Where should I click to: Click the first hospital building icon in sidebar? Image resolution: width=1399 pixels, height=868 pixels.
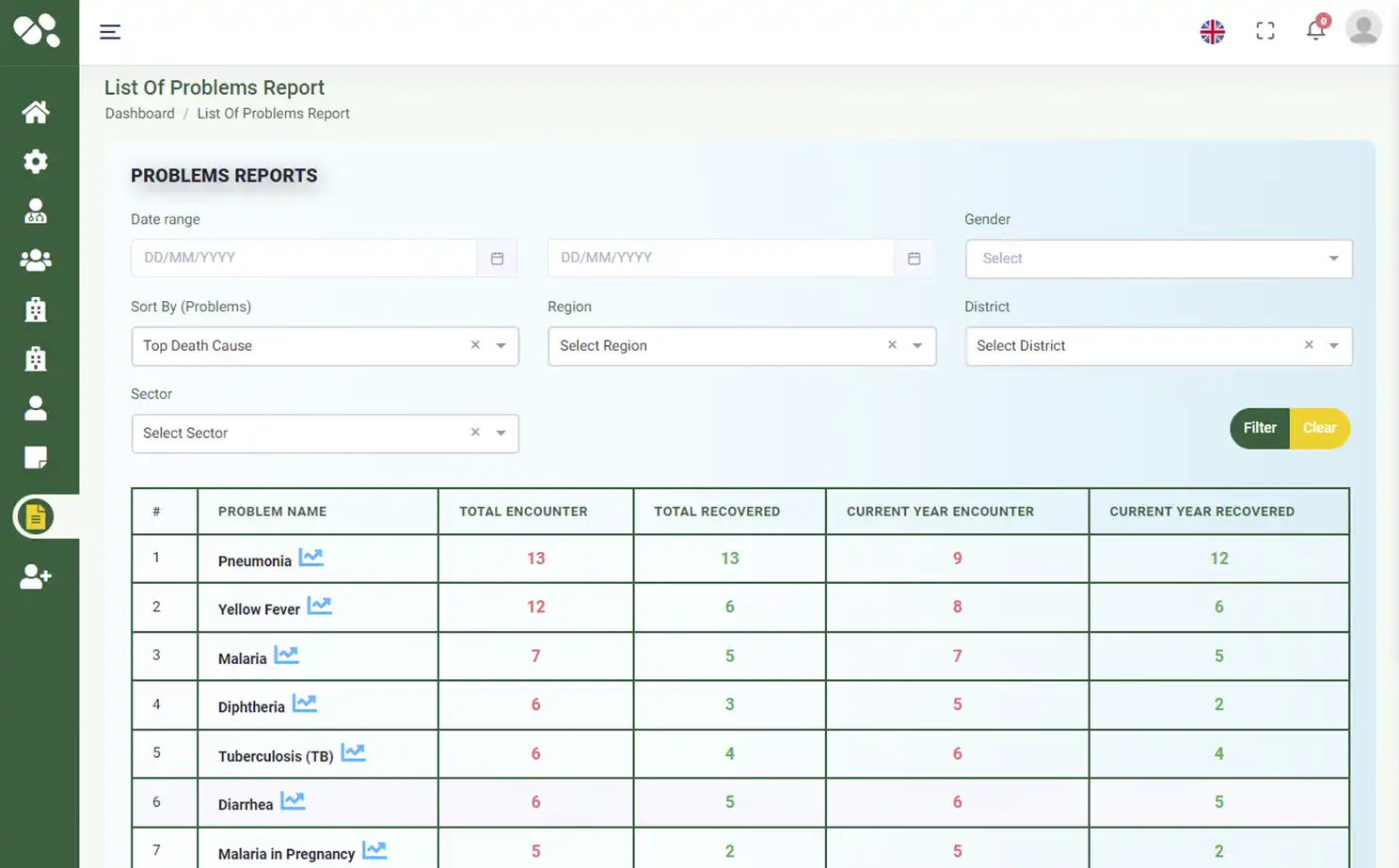(35, 308)
